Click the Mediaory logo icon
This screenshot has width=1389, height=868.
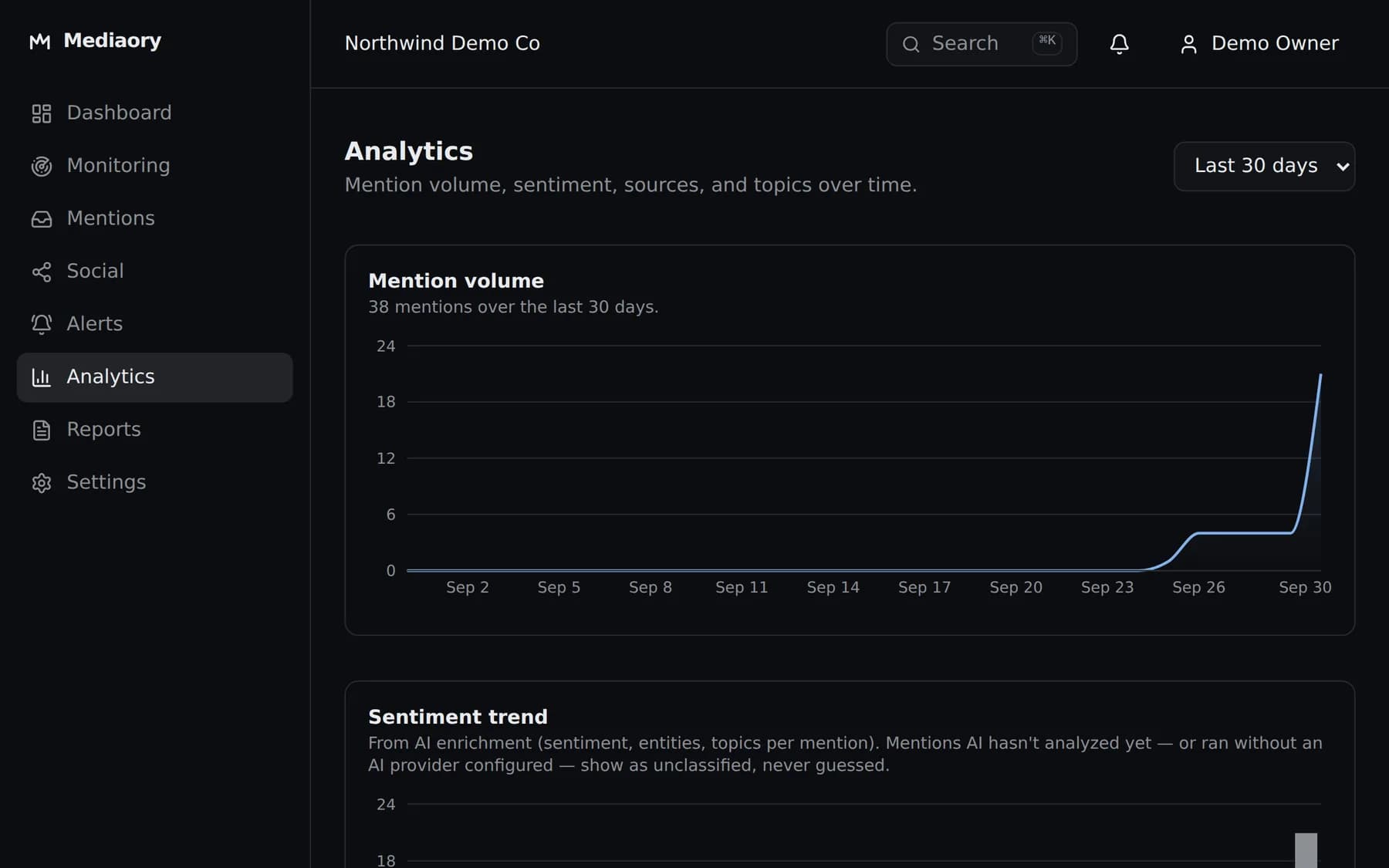click(40, 42)
